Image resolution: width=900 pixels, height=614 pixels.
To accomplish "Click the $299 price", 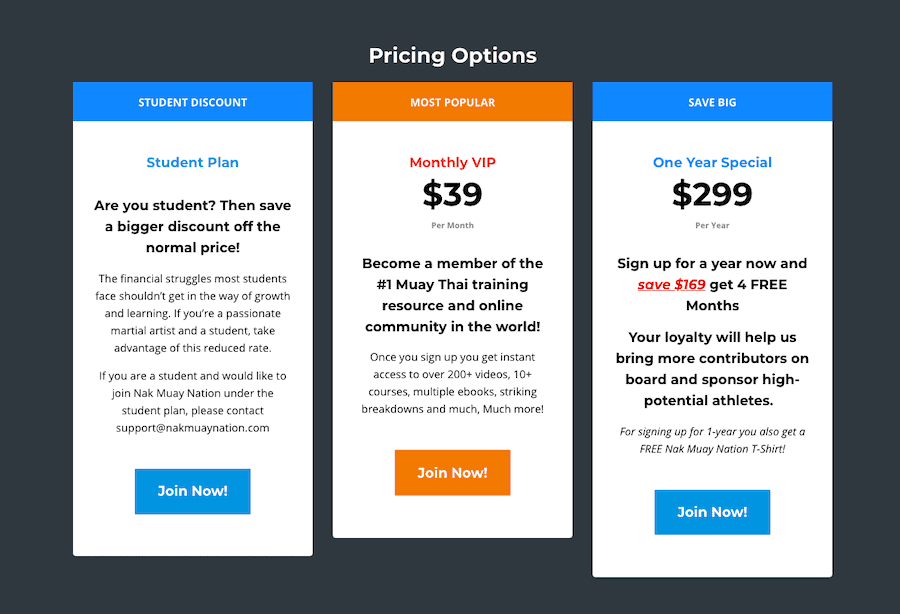I will click(x=712, y=194).
